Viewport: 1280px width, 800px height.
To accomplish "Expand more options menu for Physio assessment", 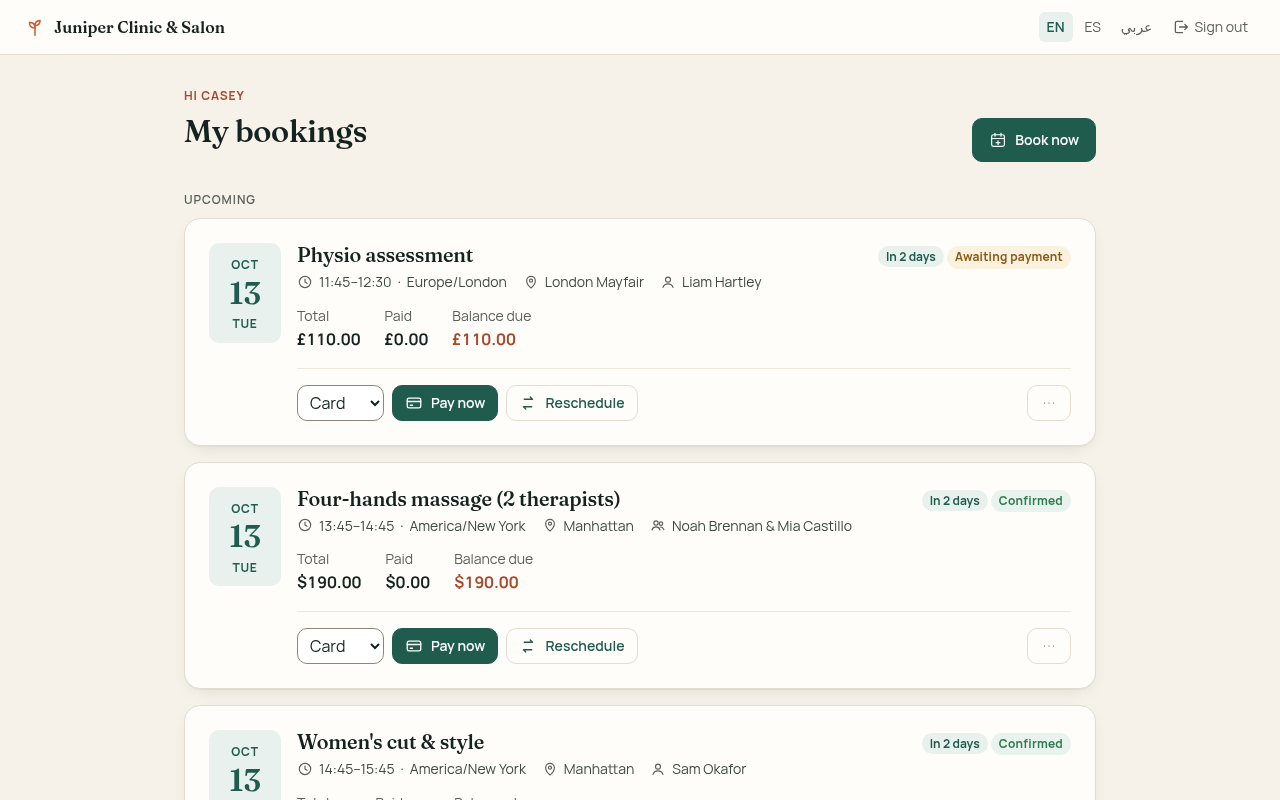I will (x=1049, y=403).
